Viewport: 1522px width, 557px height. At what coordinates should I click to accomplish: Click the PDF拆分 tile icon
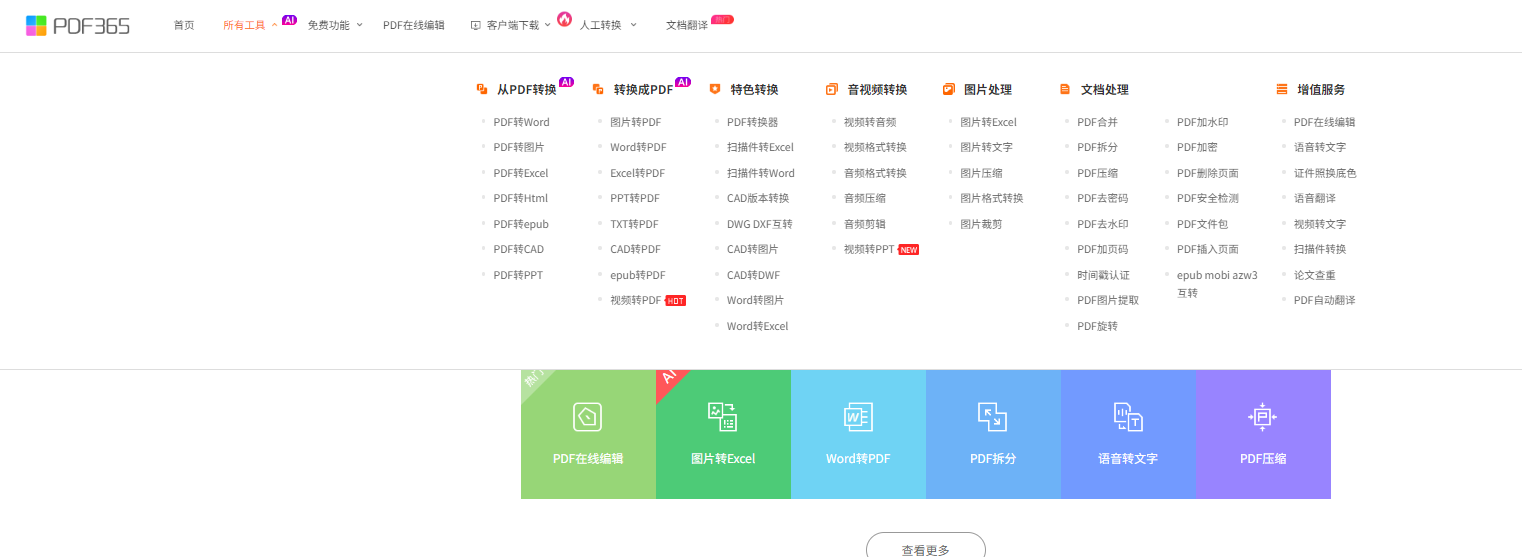point(992,416)
